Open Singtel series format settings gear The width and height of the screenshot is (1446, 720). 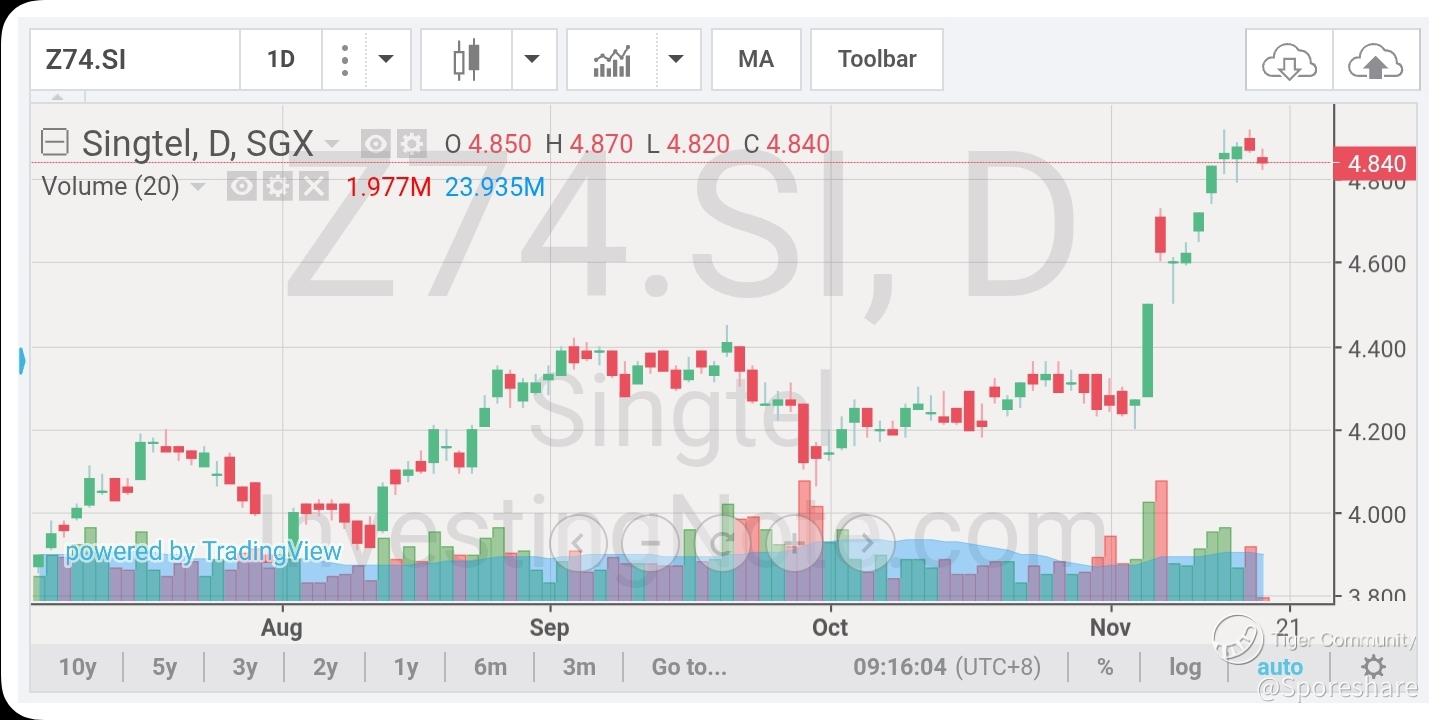[412, 144]
